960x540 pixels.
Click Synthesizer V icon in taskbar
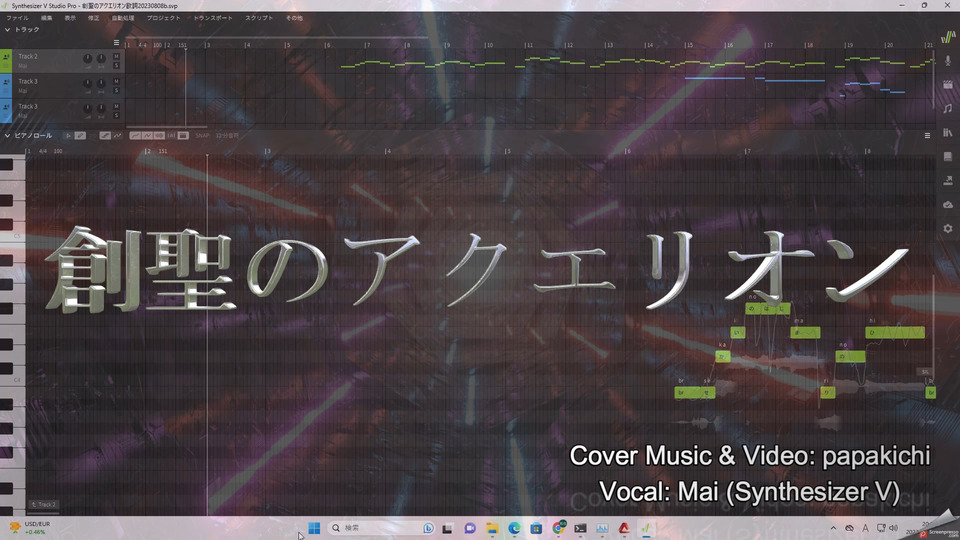click(647, 528)
